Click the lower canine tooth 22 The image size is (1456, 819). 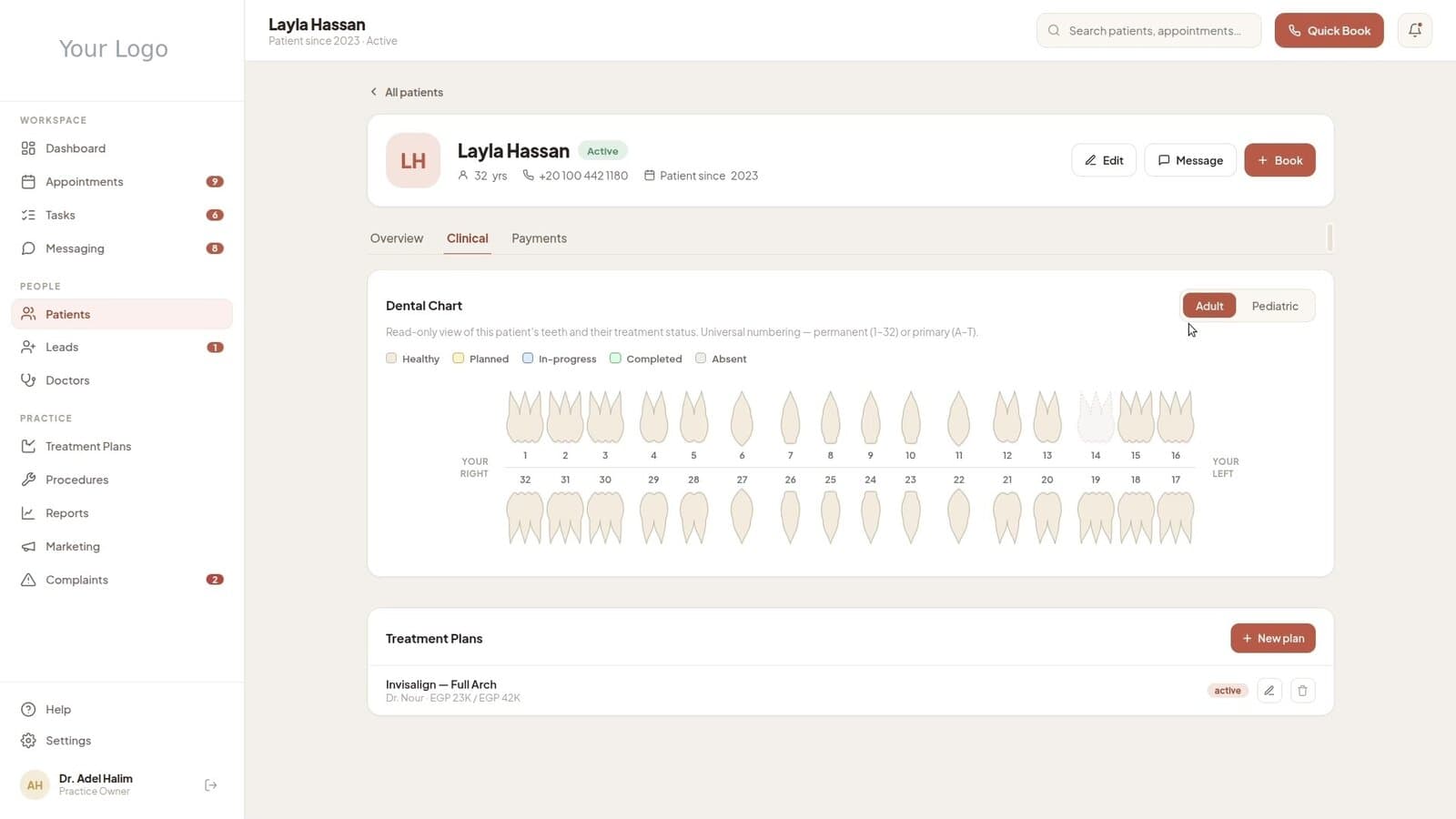[x=958, y=517]
